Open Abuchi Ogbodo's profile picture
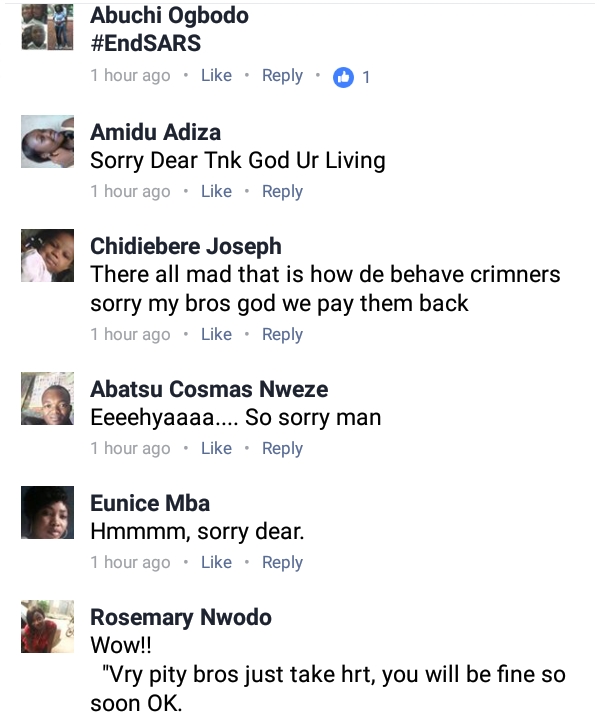 (48, 27)
